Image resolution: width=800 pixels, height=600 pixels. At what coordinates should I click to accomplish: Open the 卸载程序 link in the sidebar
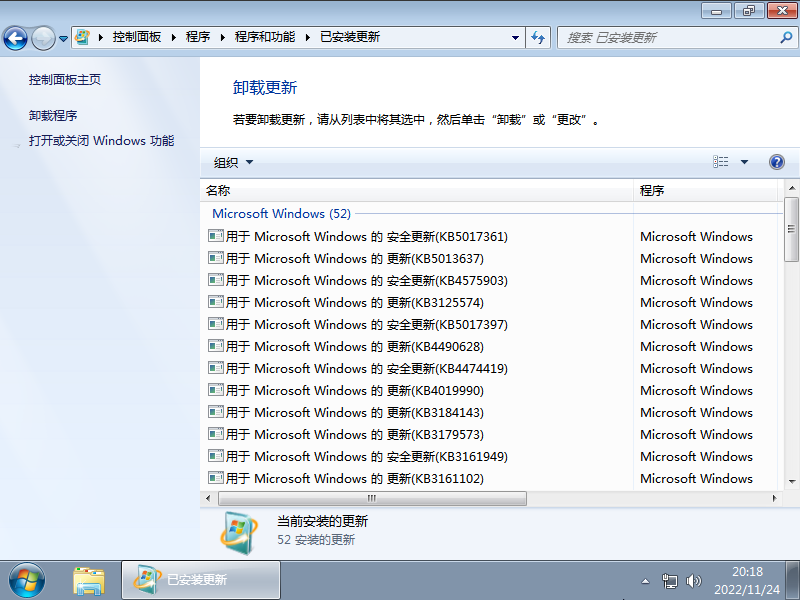point(56,114)
